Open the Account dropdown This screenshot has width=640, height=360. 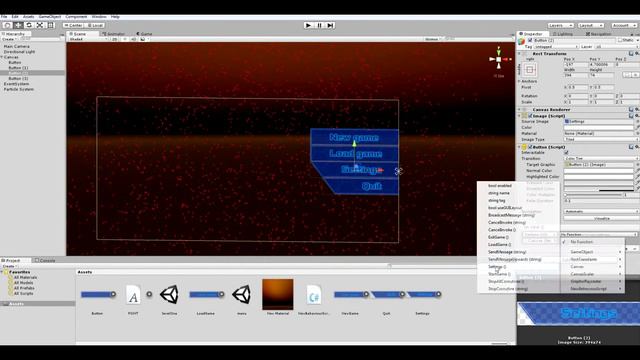623,25
